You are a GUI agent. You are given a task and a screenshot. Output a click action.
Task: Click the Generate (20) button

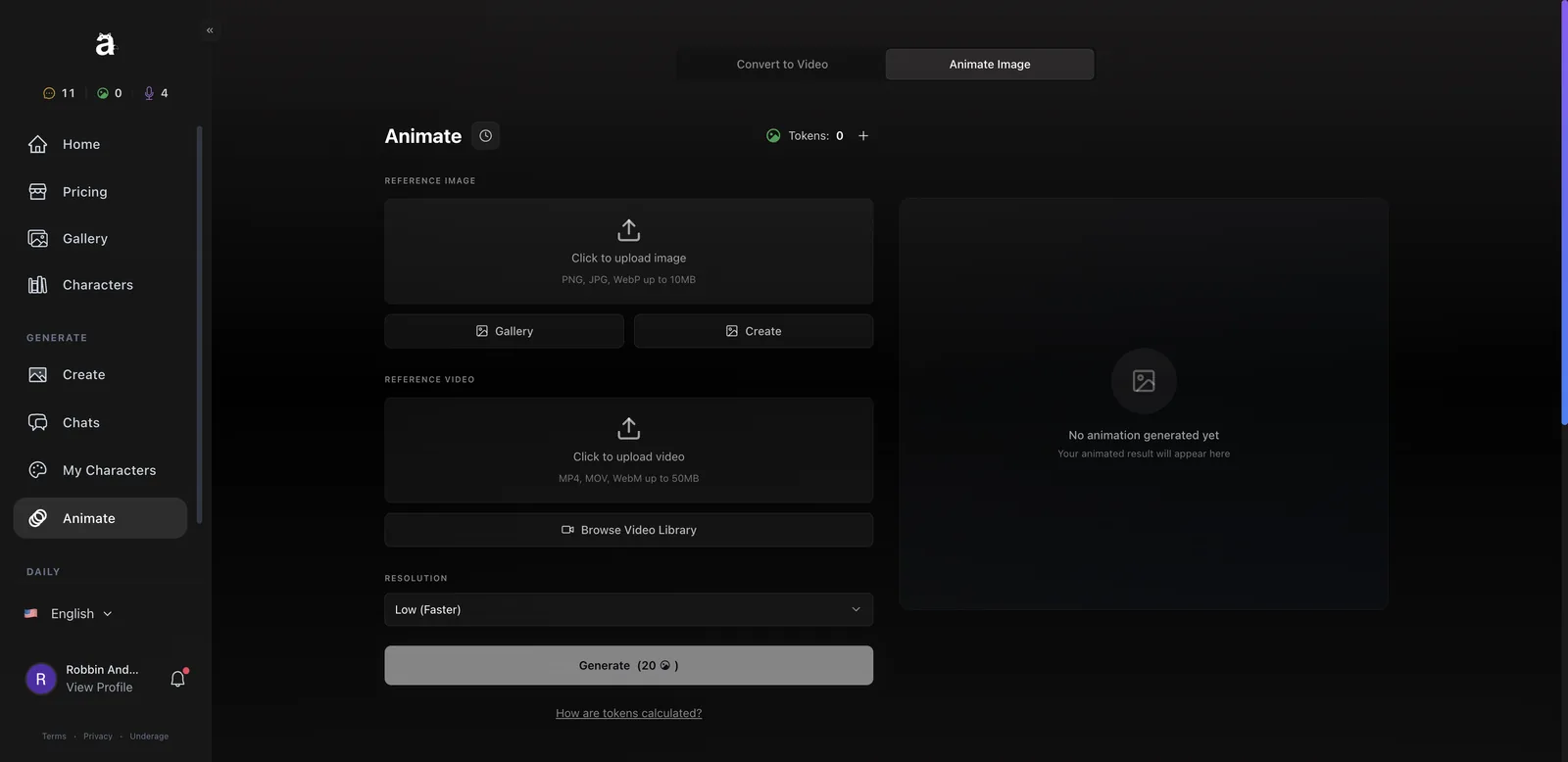pos(629,665)
